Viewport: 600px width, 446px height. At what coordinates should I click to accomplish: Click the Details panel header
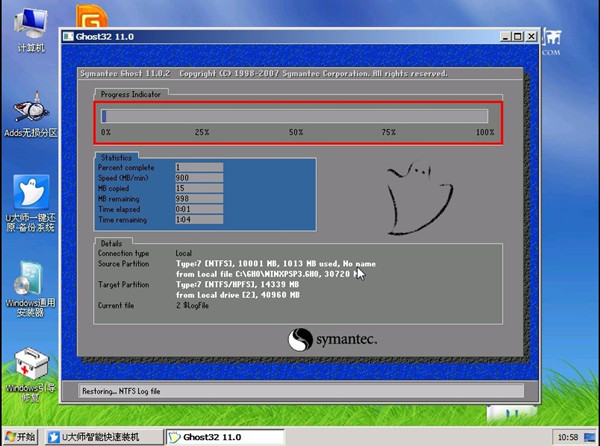pyautogui.click(x=110, y=243)
